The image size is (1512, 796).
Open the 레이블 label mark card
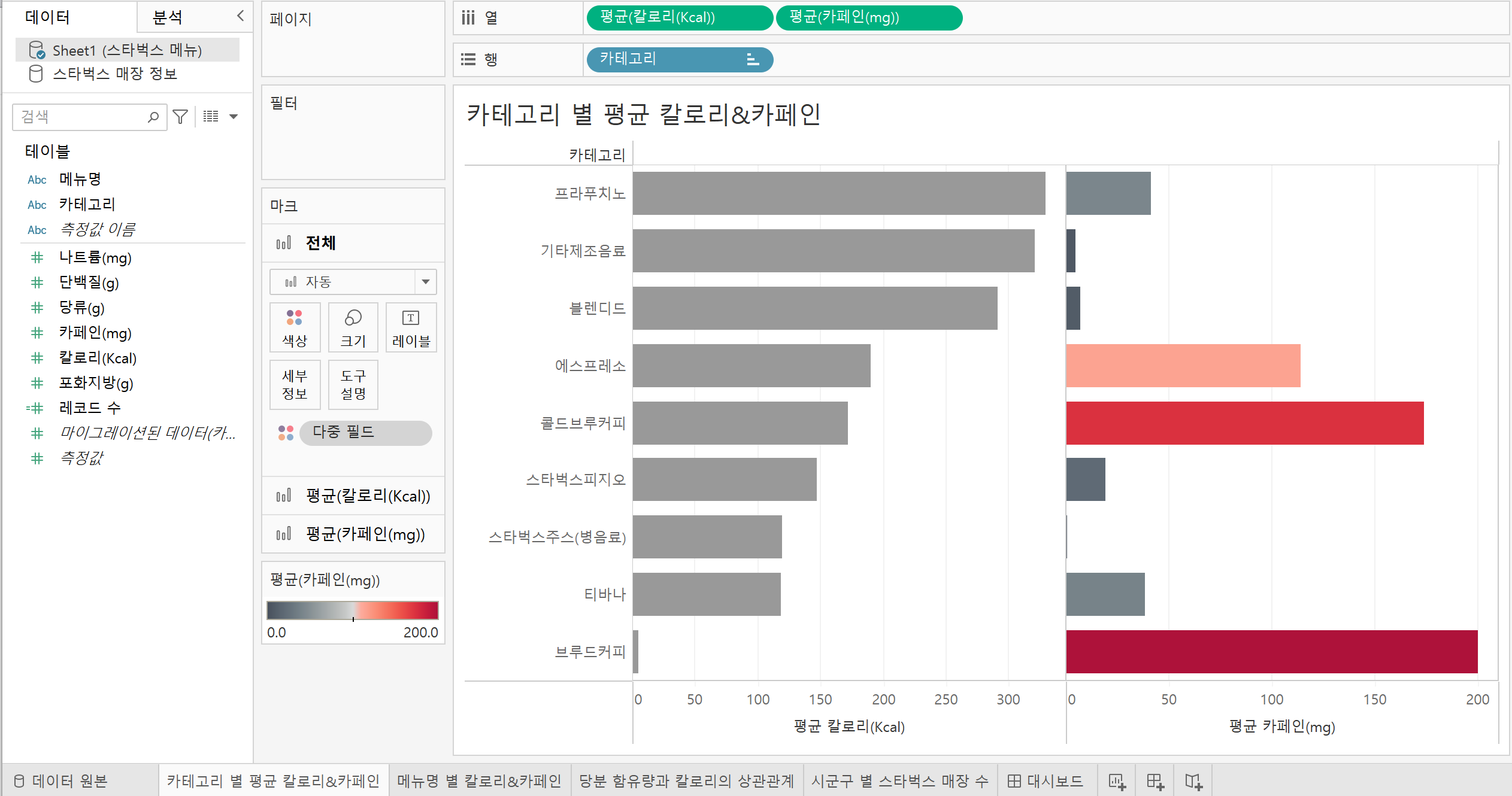(x=411, y=327)
